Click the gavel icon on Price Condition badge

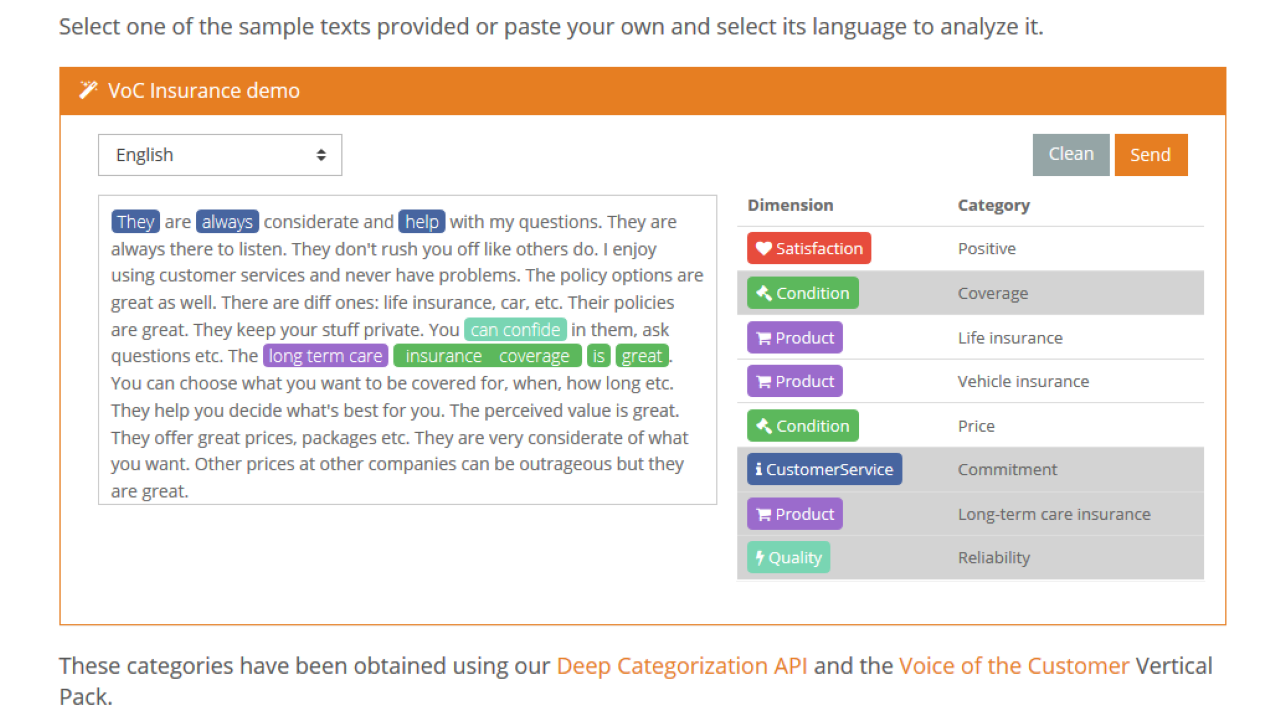tap(764, 426)
